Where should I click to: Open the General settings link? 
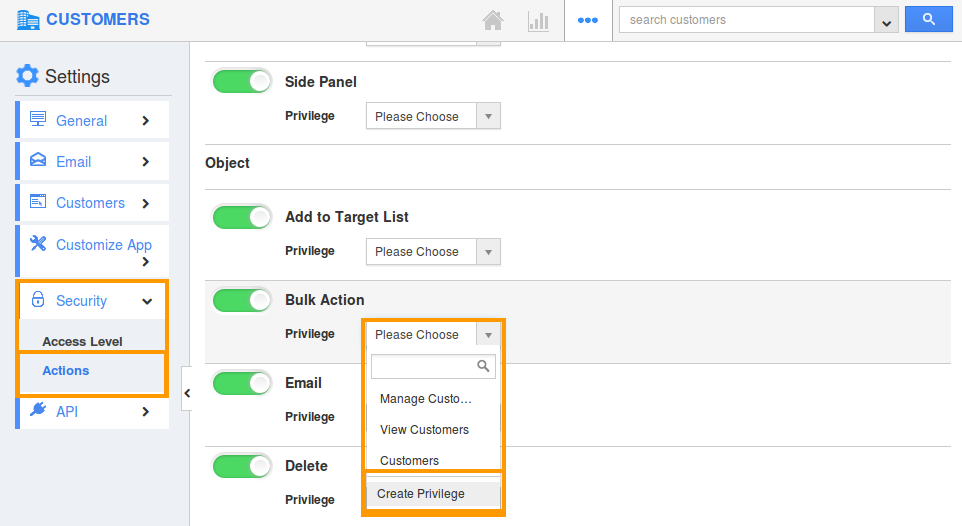pos(82,121)
